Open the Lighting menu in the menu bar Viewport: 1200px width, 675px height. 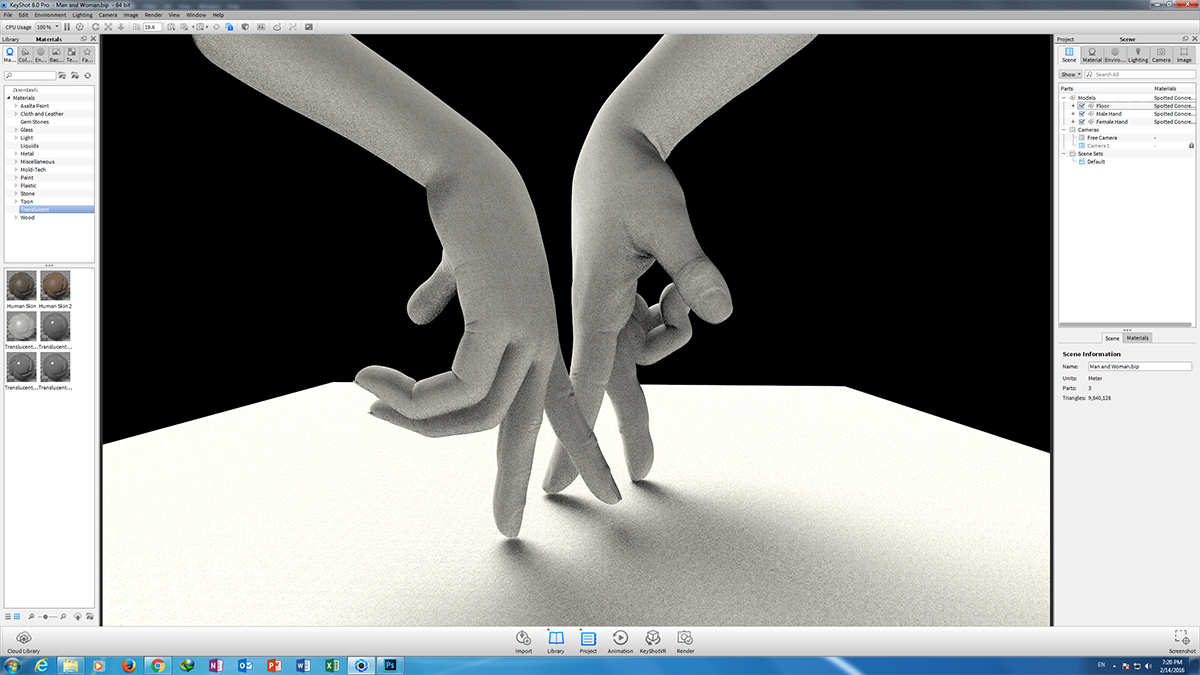82,15
